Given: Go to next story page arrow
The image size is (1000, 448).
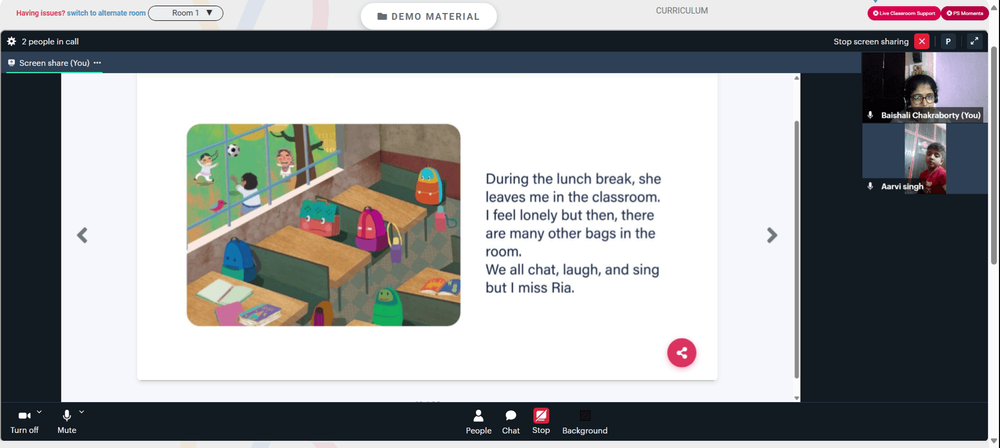Looking at the screenshot, I should click(x=772, y=235).
